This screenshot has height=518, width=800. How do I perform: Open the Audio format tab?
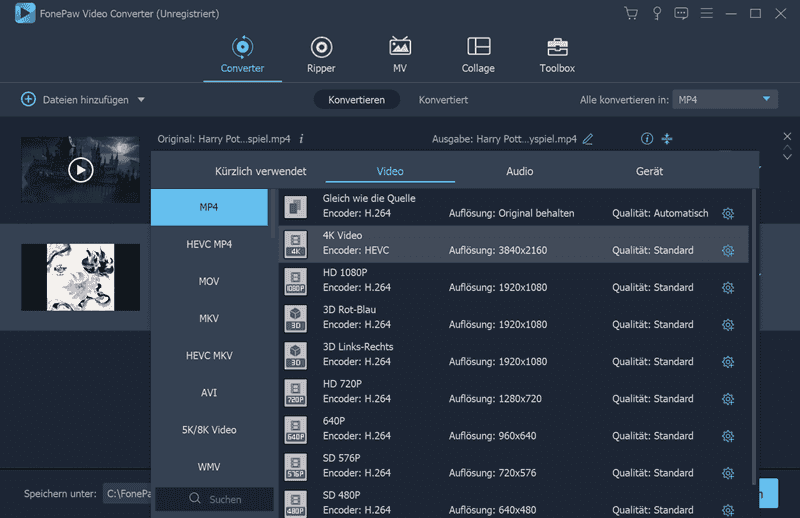pos(520,171)
